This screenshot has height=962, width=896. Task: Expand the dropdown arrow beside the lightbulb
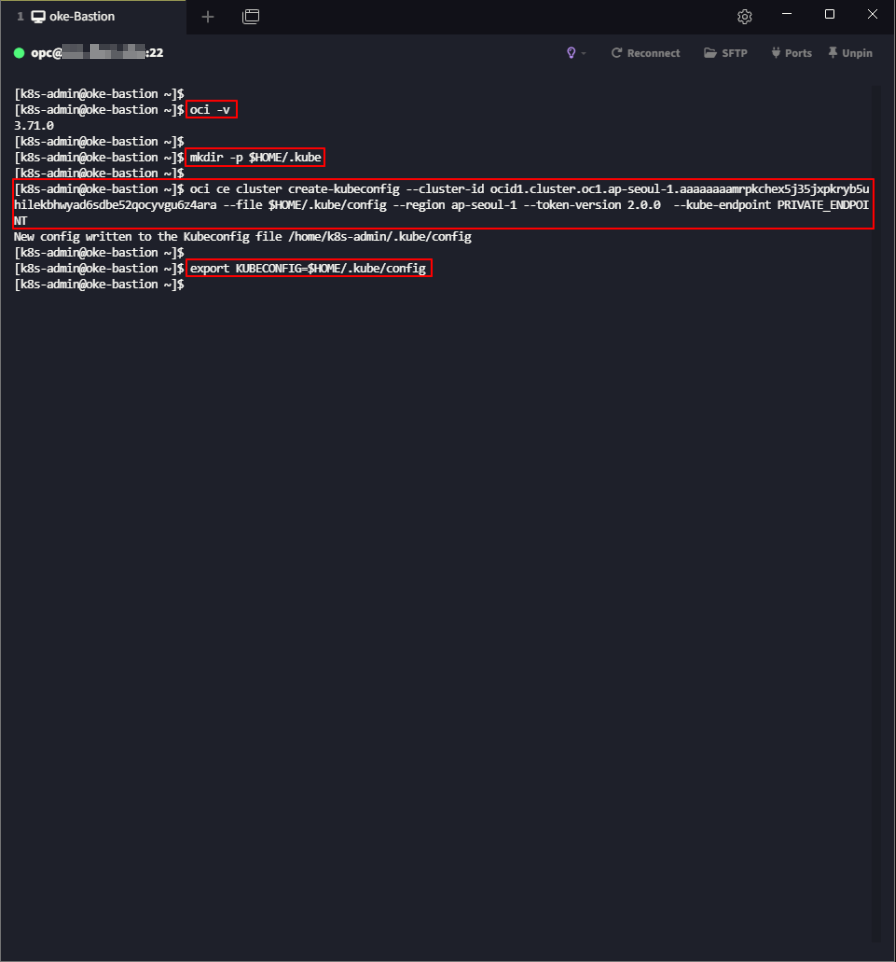(x=584, y=53)
